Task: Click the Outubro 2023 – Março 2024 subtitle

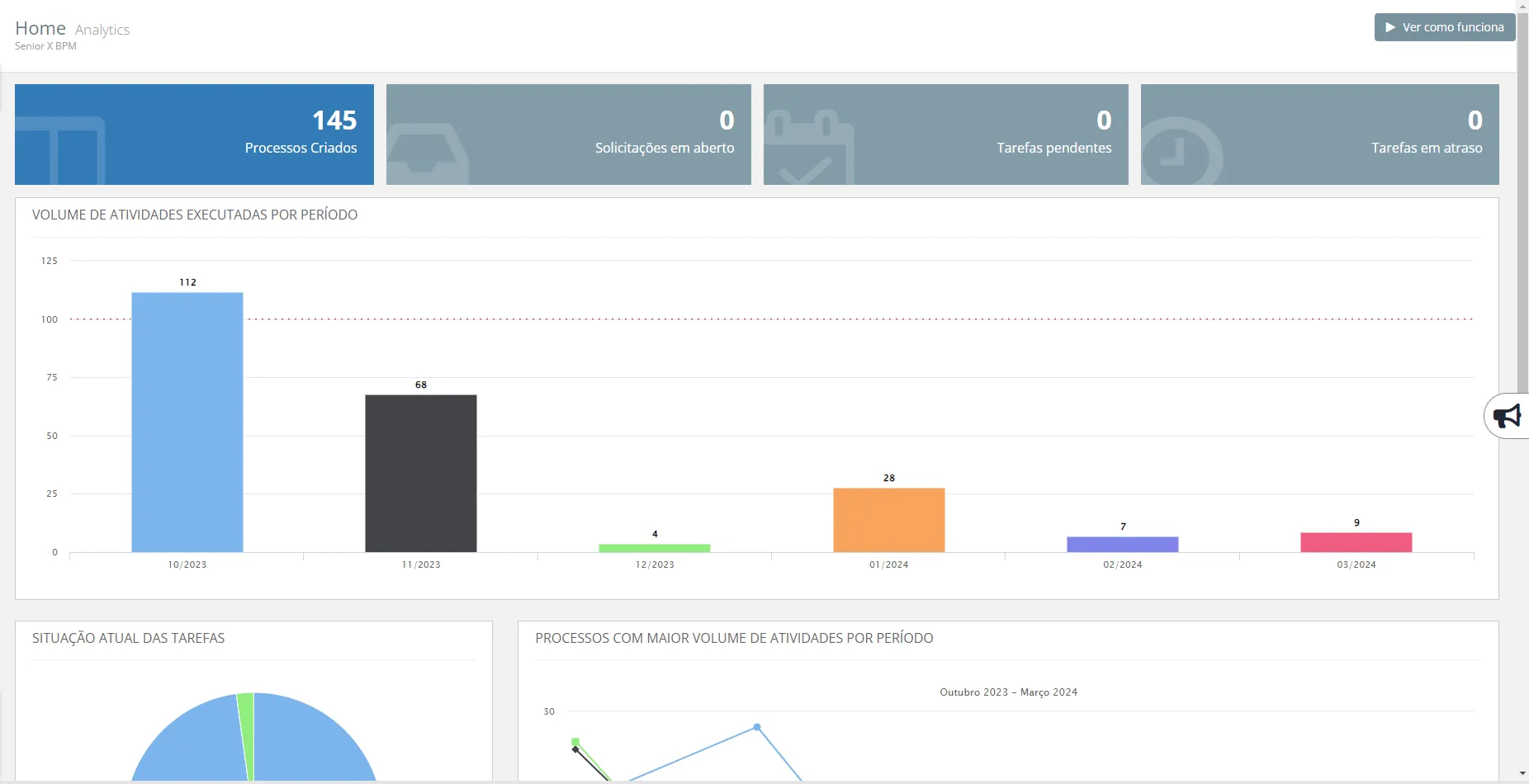Action: click(1009, 692)
